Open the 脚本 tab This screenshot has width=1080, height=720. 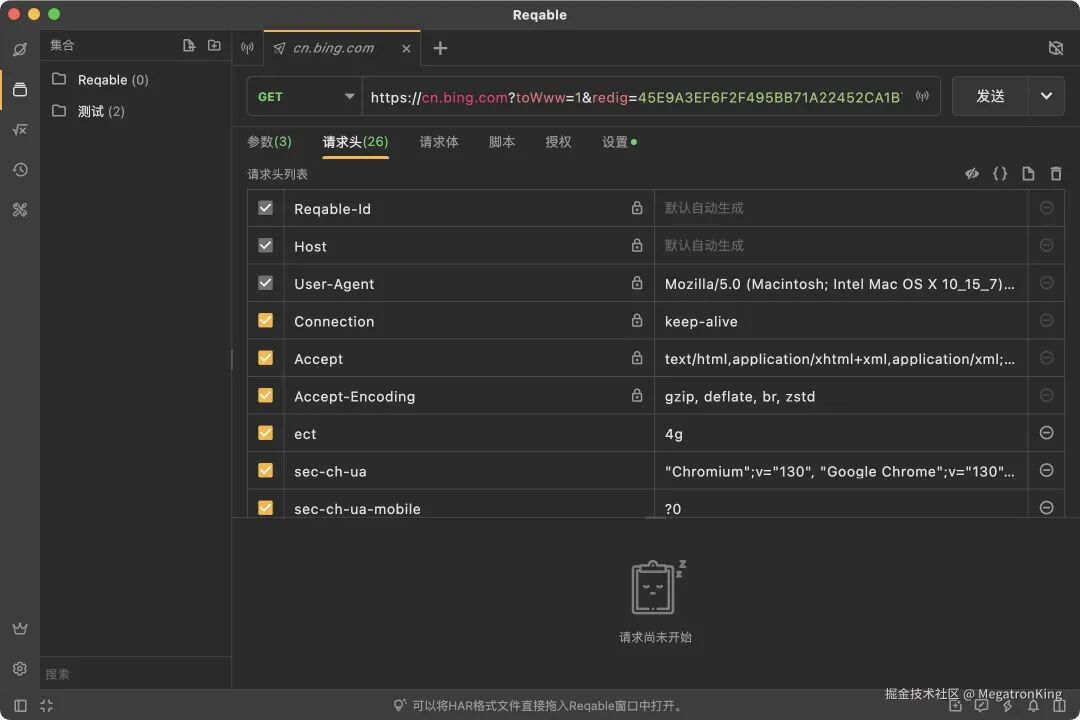point(501,142)
